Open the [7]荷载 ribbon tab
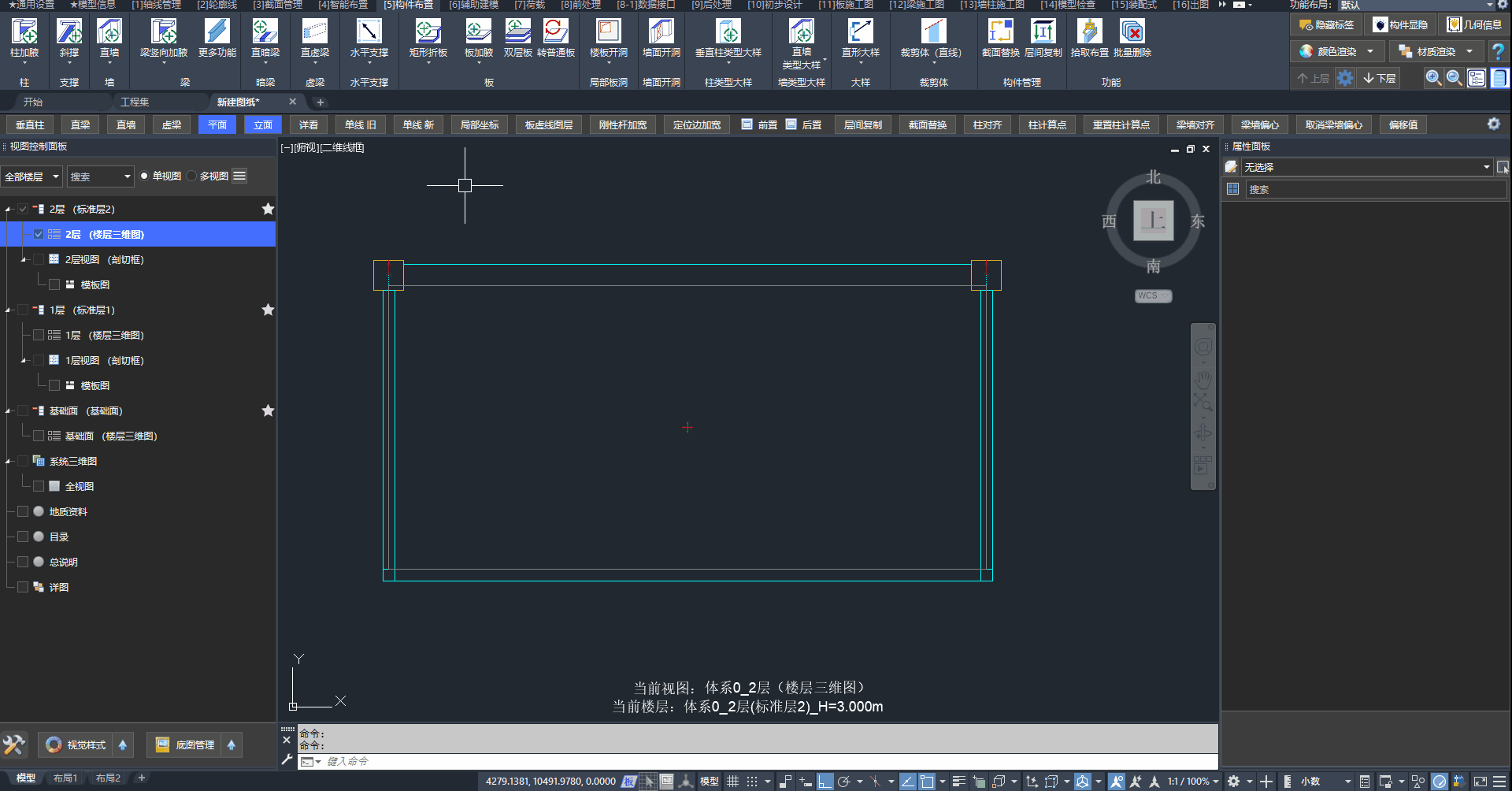This screenshot has height=791, width=1512. [x=530, y=5]
